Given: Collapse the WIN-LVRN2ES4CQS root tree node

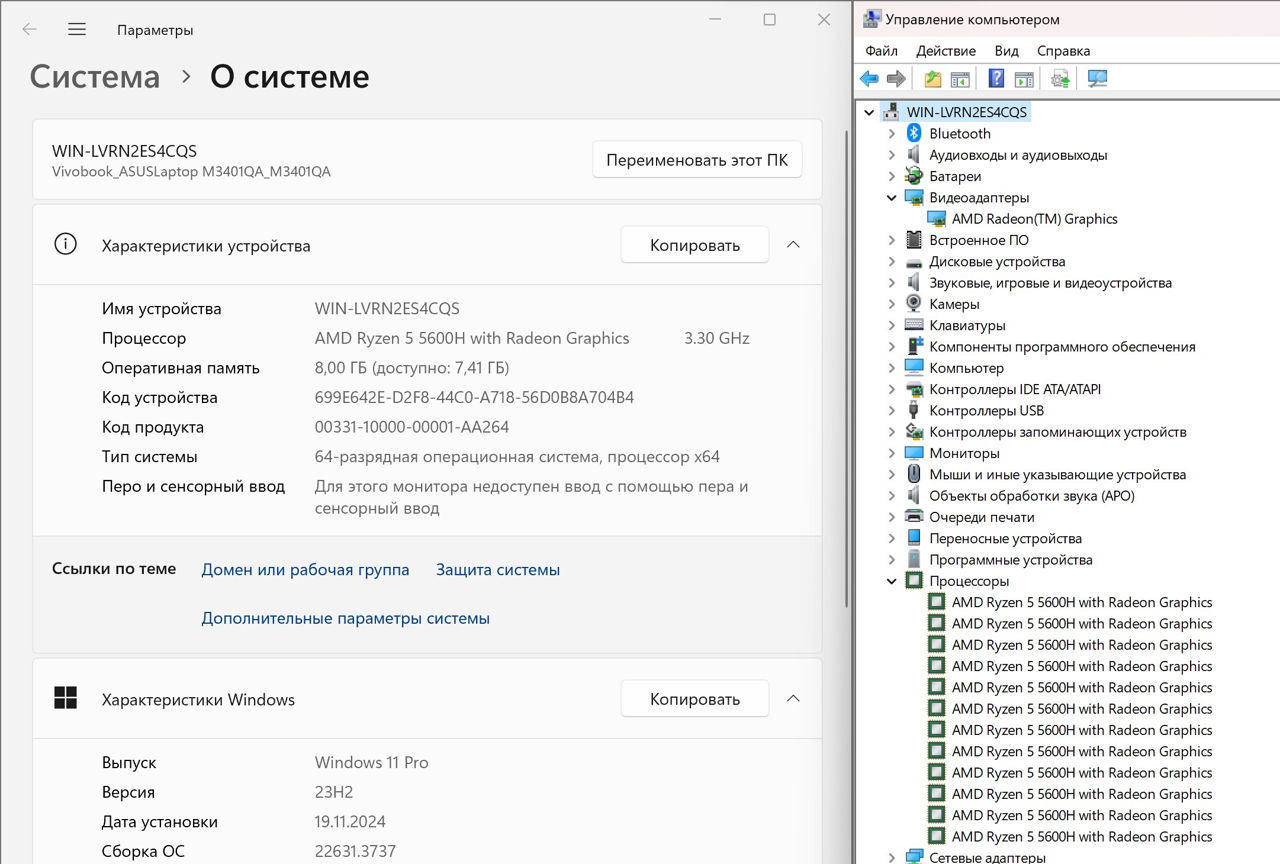Looking at the screenshot, I should point(869,112).
